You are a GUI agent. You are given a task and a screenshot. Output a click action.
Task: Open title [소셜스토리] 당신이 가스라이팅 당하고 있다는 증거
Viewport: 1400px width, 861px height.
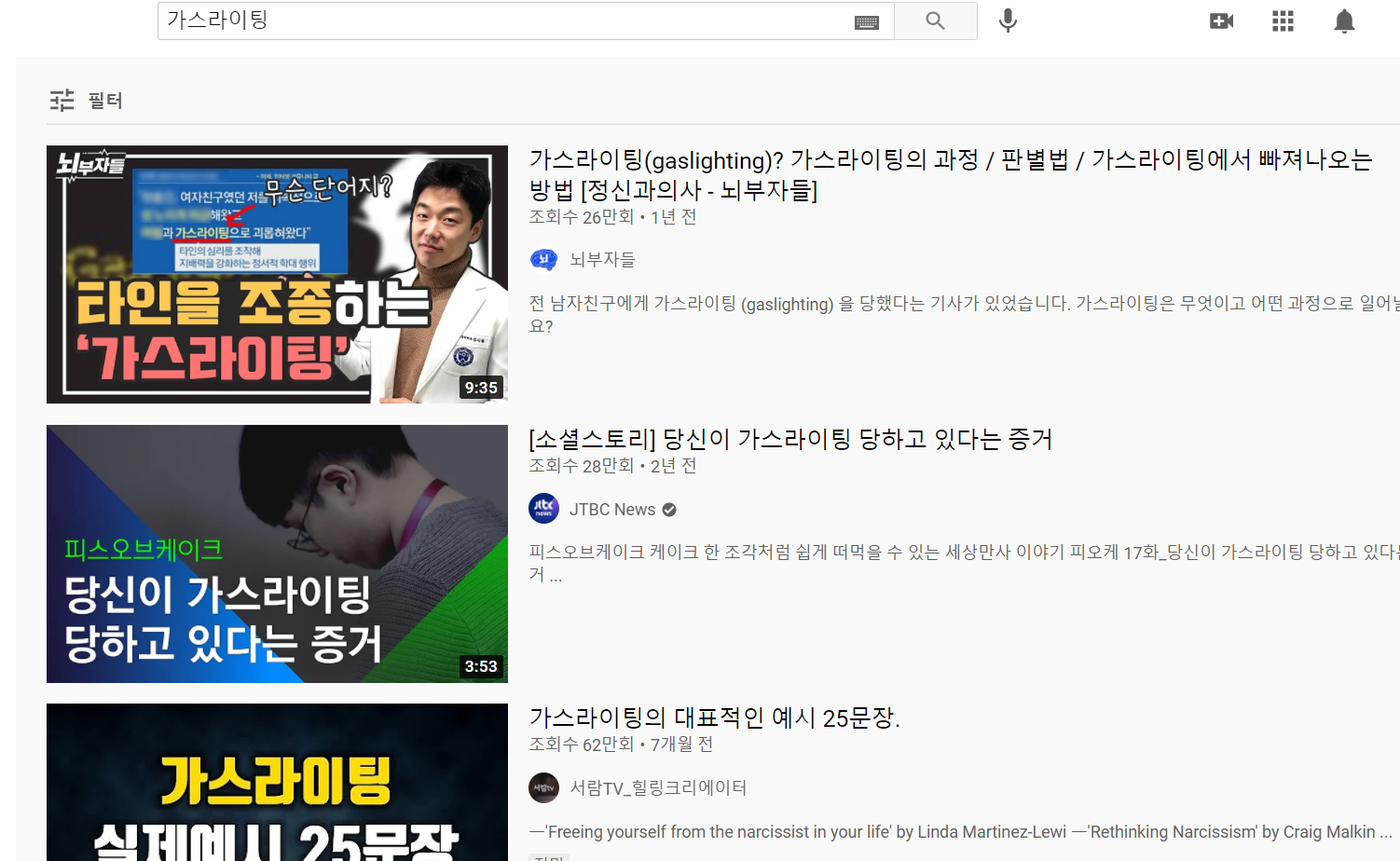click(790, 439)
